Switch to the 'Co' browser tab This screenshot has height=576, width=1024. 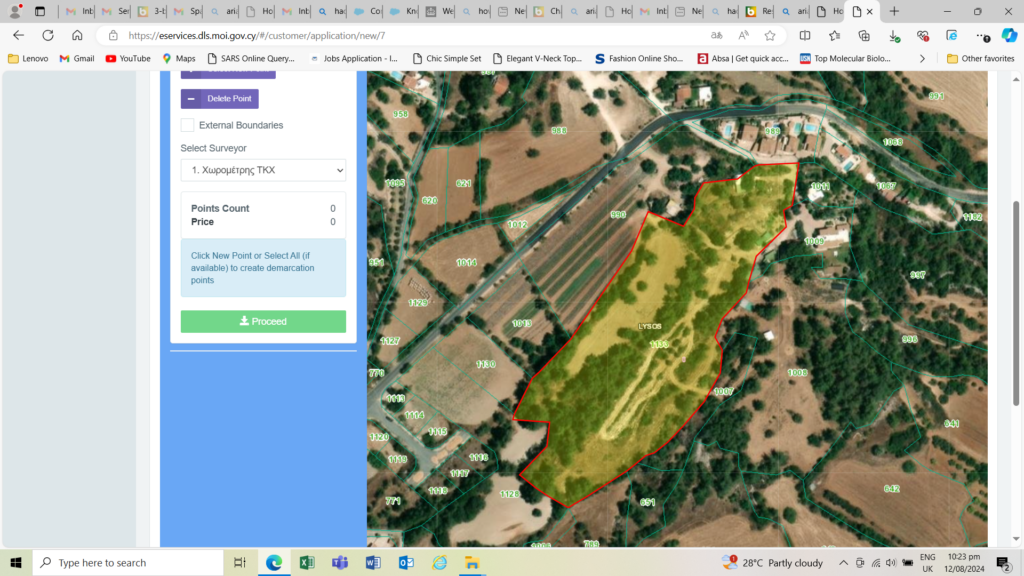pos(366,11)
